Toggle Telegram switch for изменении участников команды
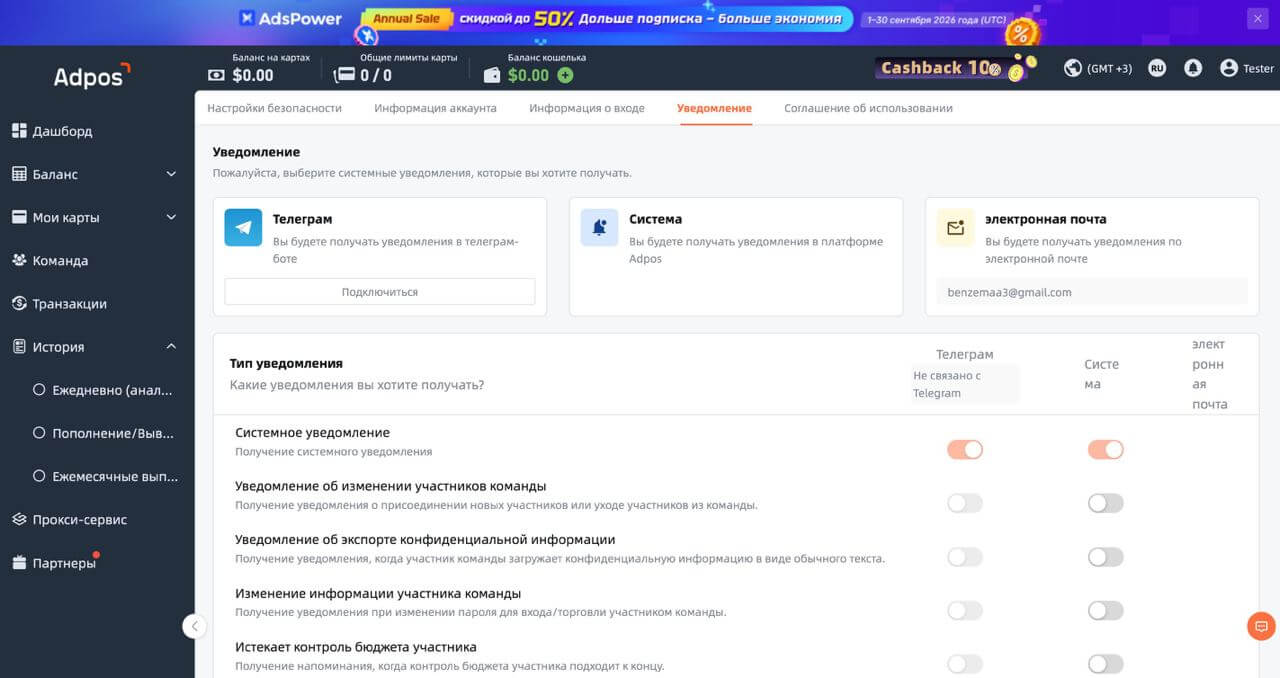 (965, 503)
